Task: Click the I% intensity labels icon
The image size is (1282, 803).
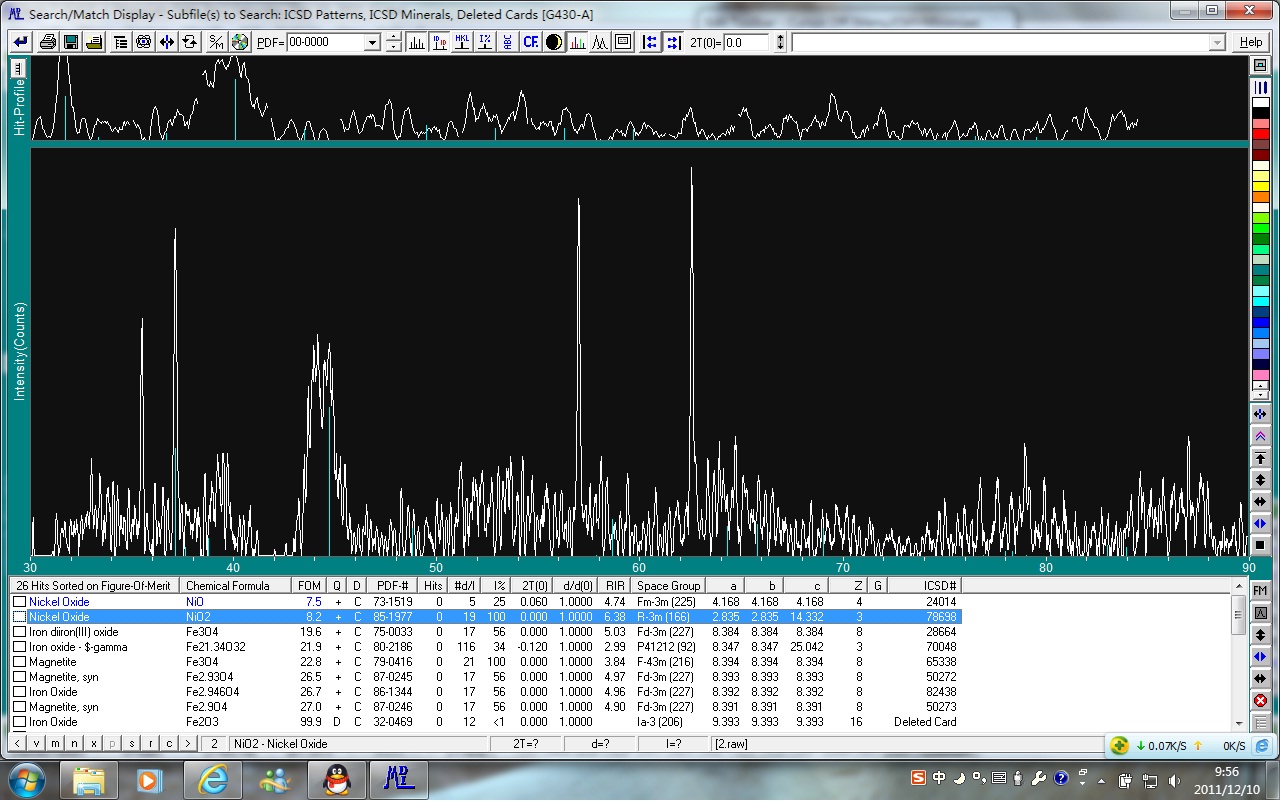Action: (x=485, y=42)
